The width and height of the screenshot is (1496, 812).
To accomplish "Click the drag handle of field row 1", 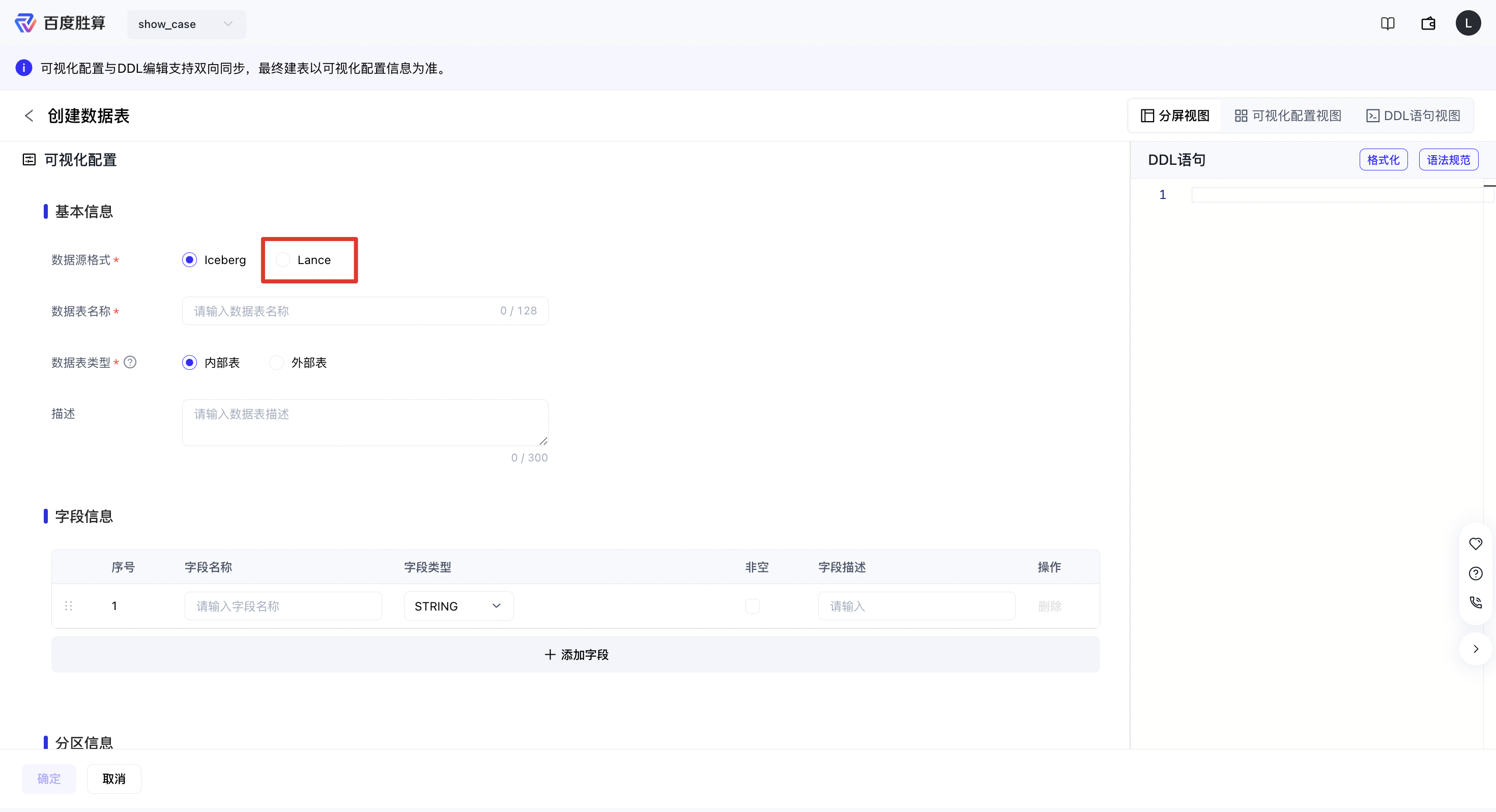I will point(69,606).
